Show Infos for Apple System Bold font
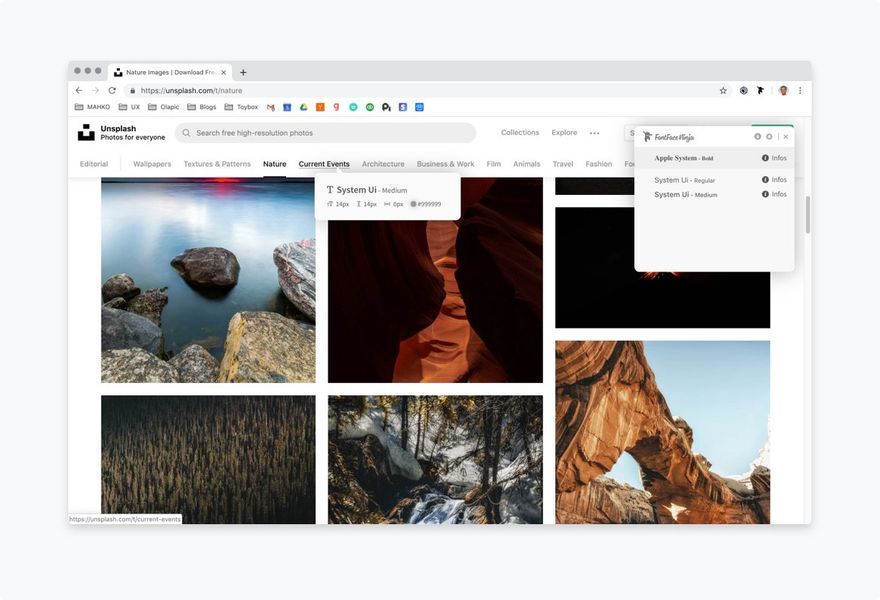The height and width of the screenshot is (600, 880). 774,158
